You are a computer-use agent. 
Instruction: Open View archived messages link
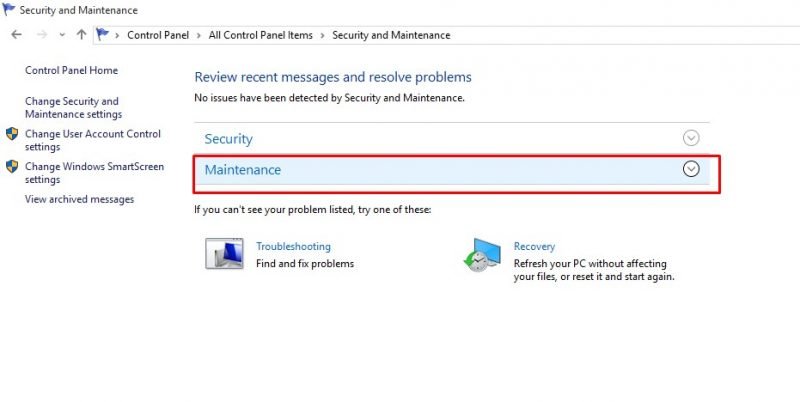[79, 199]
